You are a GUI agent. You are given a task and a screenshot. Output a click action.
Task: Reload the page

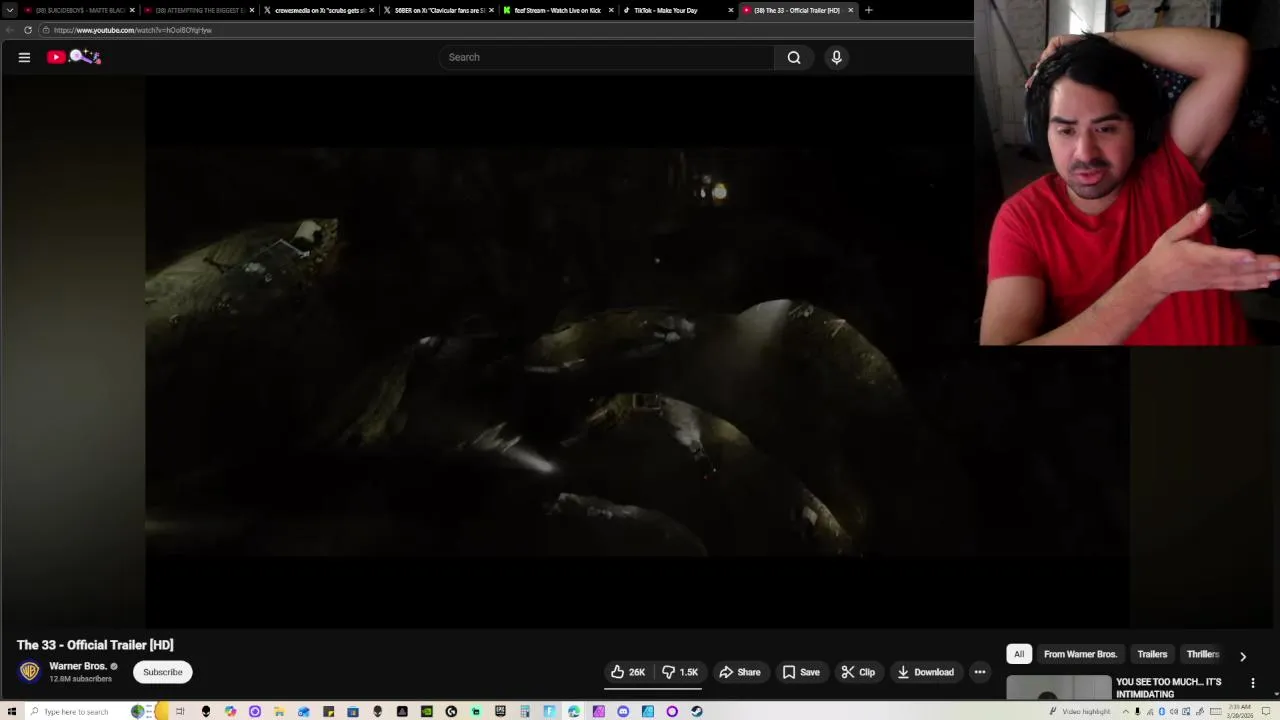(28, 30)
